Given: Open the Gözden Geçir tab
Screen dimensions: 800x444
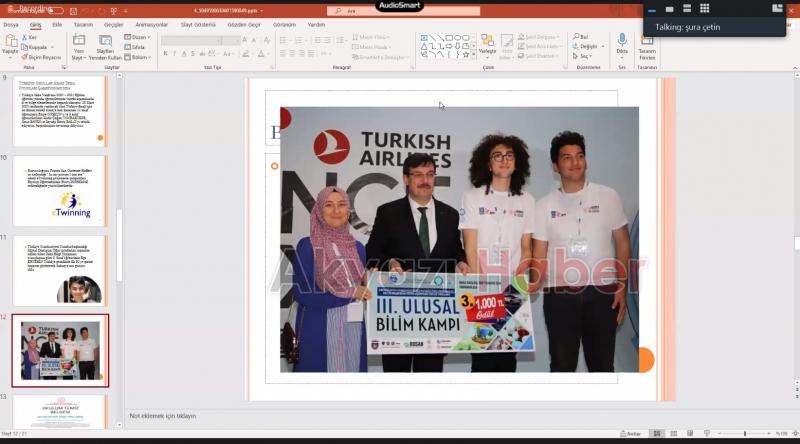Looking at the screenshot, I should point(244,24).
